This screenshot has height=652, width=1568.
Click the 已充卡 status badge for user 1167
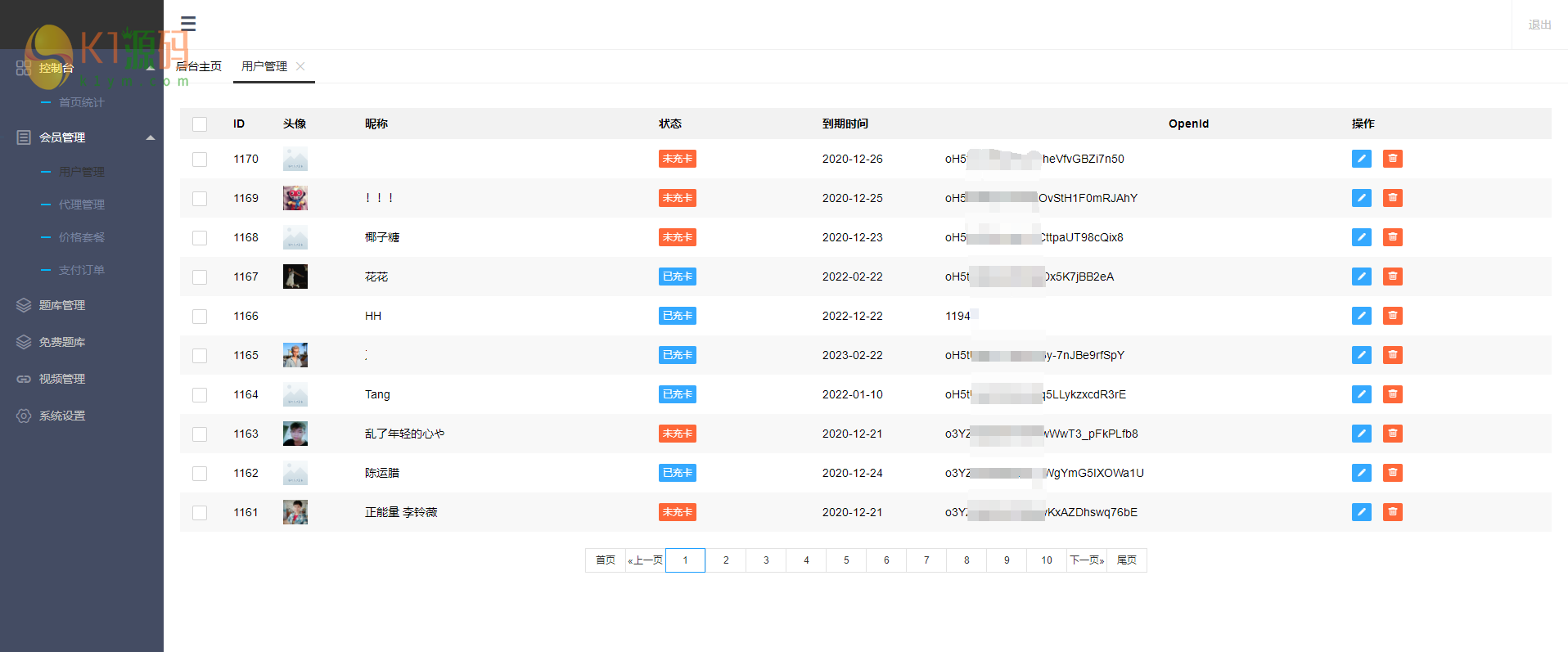[678, 277]
